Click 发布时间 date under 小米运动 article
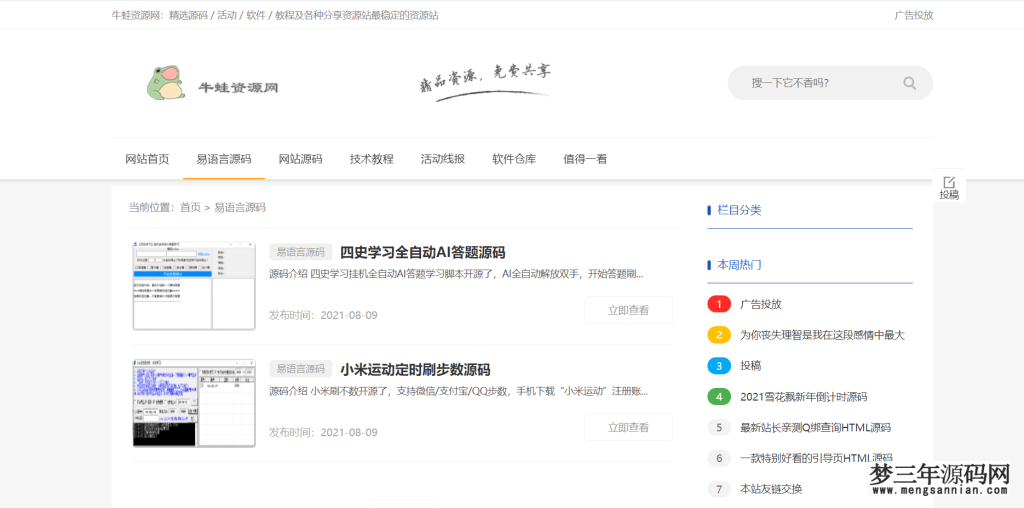Viewport: 1024px width, 508px height. click(x=323, y=432)
